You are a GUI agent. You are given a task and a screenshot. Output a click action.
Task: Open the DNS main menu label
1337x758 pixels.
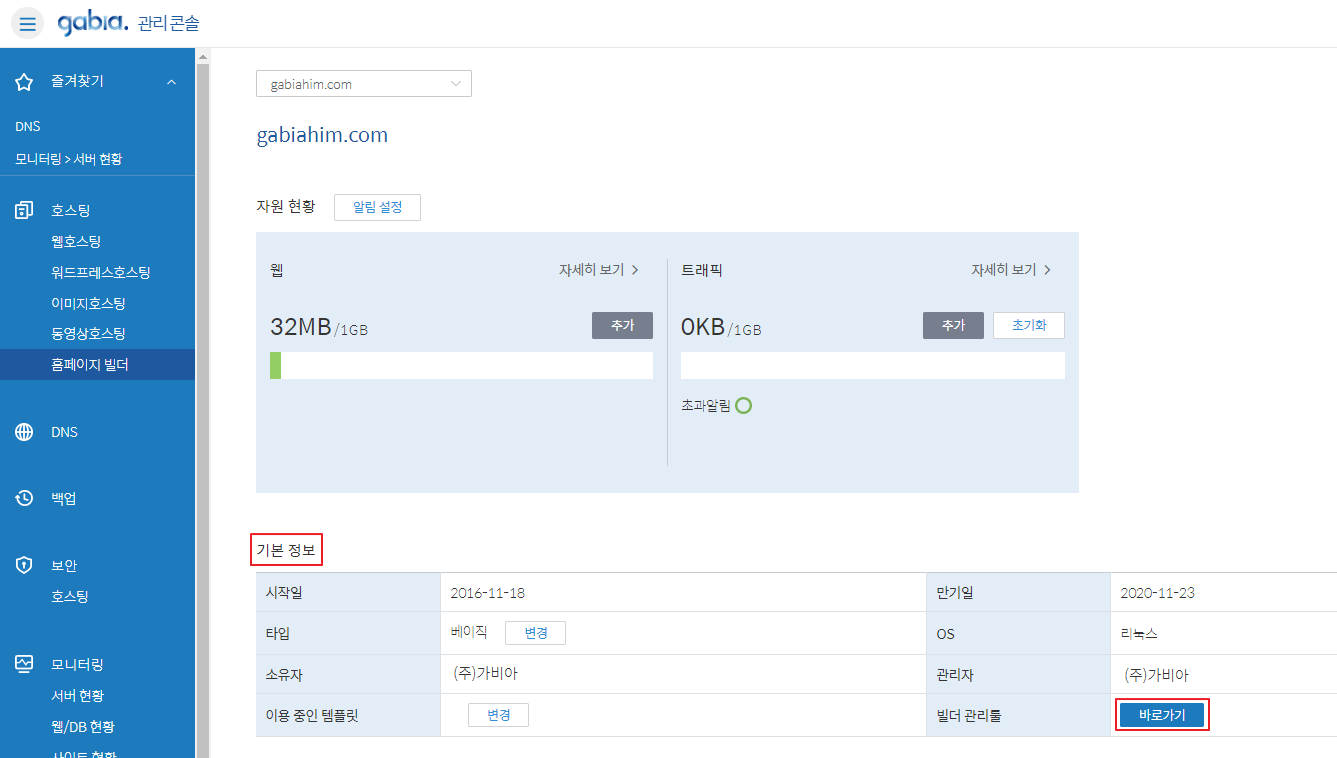(64, 432)
